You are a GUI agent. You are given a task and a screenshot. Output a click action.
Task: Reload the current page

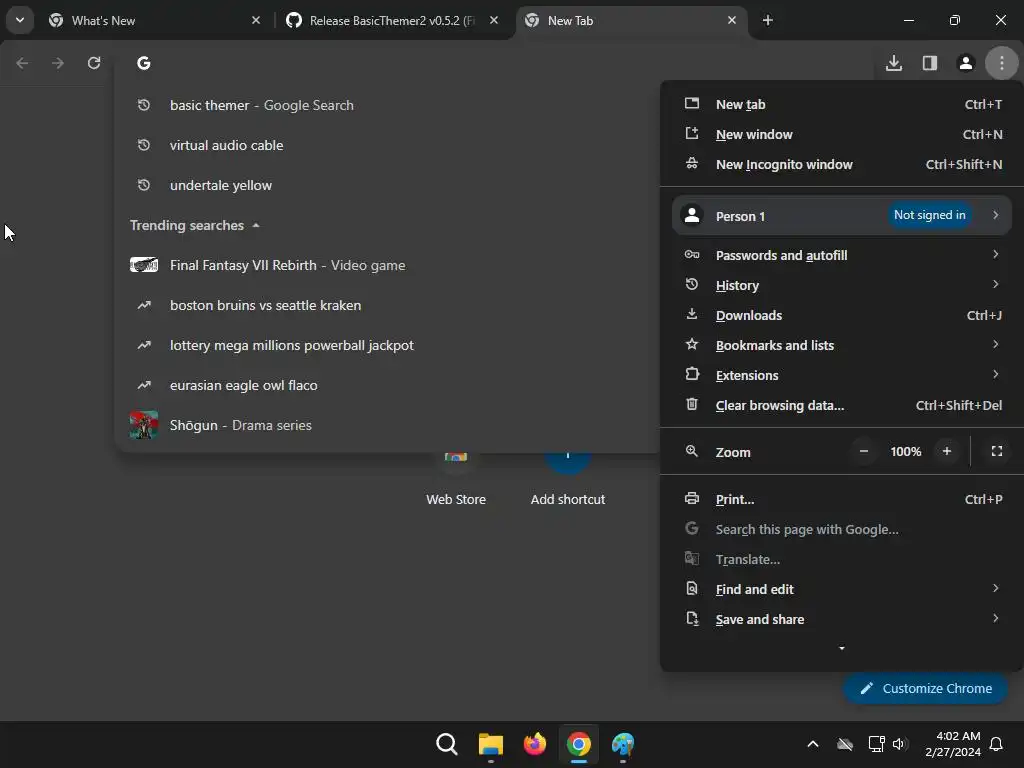click(x=94, y=63)
